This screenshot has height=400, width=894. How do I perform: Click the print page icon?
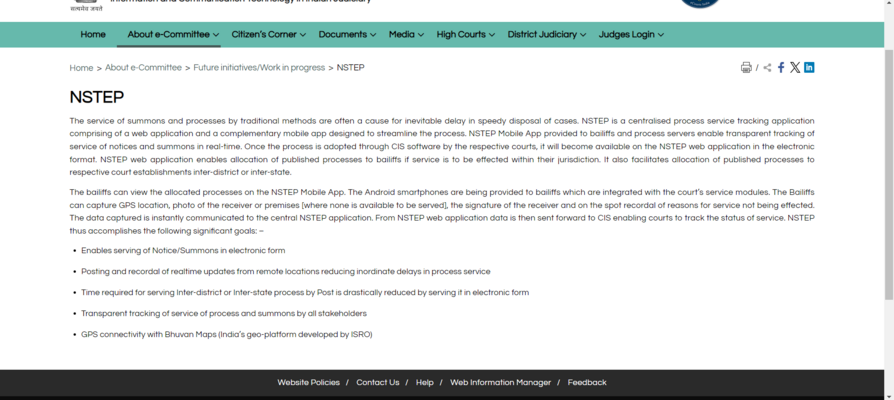(746, 68)
